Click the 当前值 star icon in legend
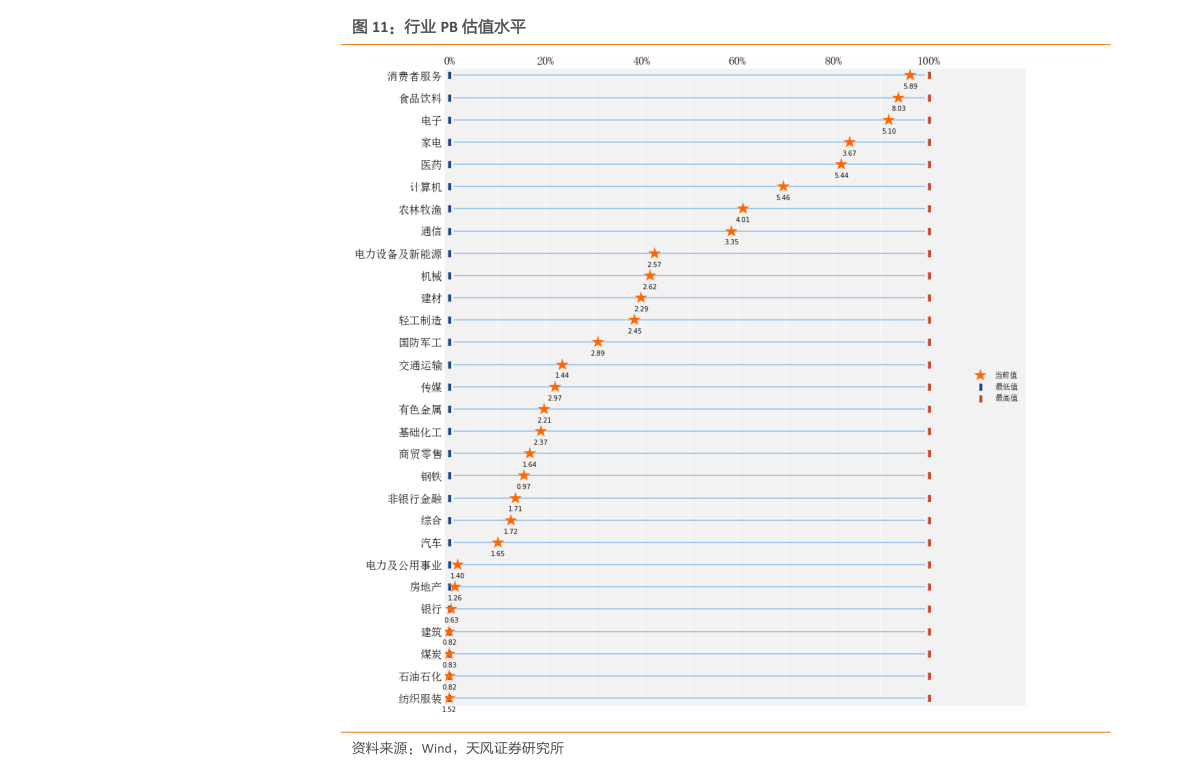 (980, 375)
